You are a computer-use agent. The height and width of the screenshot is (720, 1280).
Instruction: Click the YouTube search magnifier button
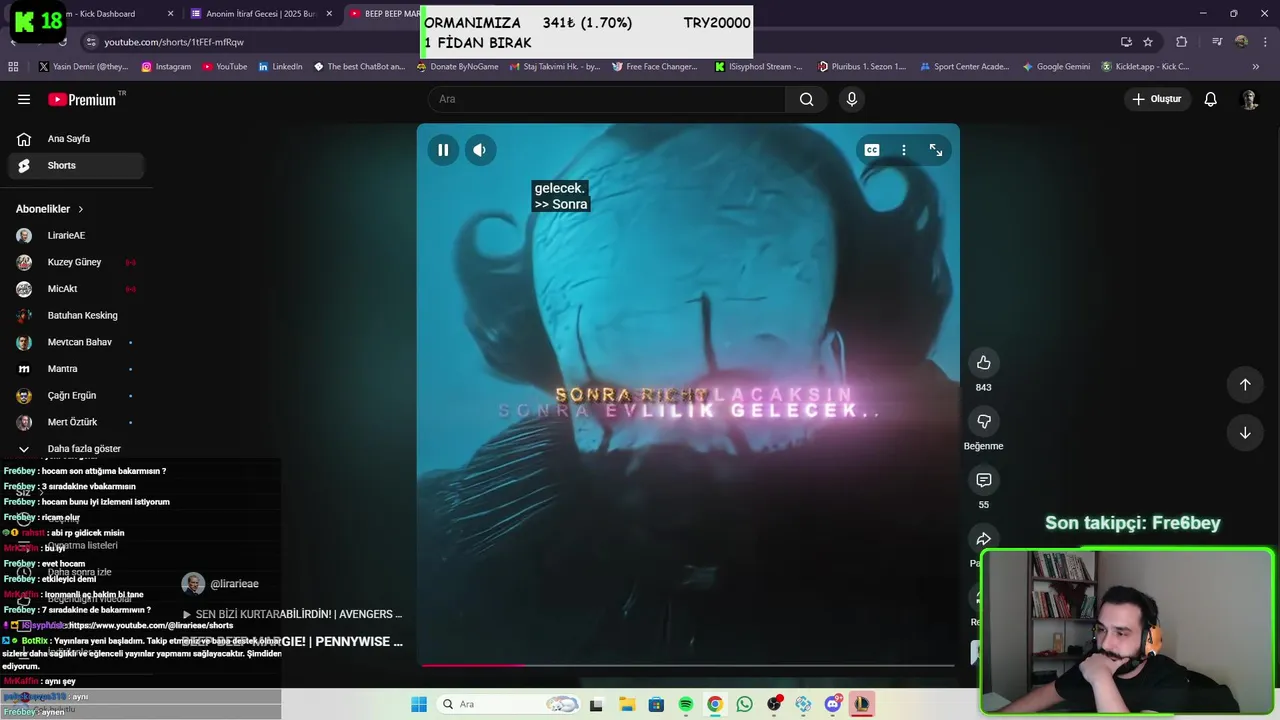806,99
